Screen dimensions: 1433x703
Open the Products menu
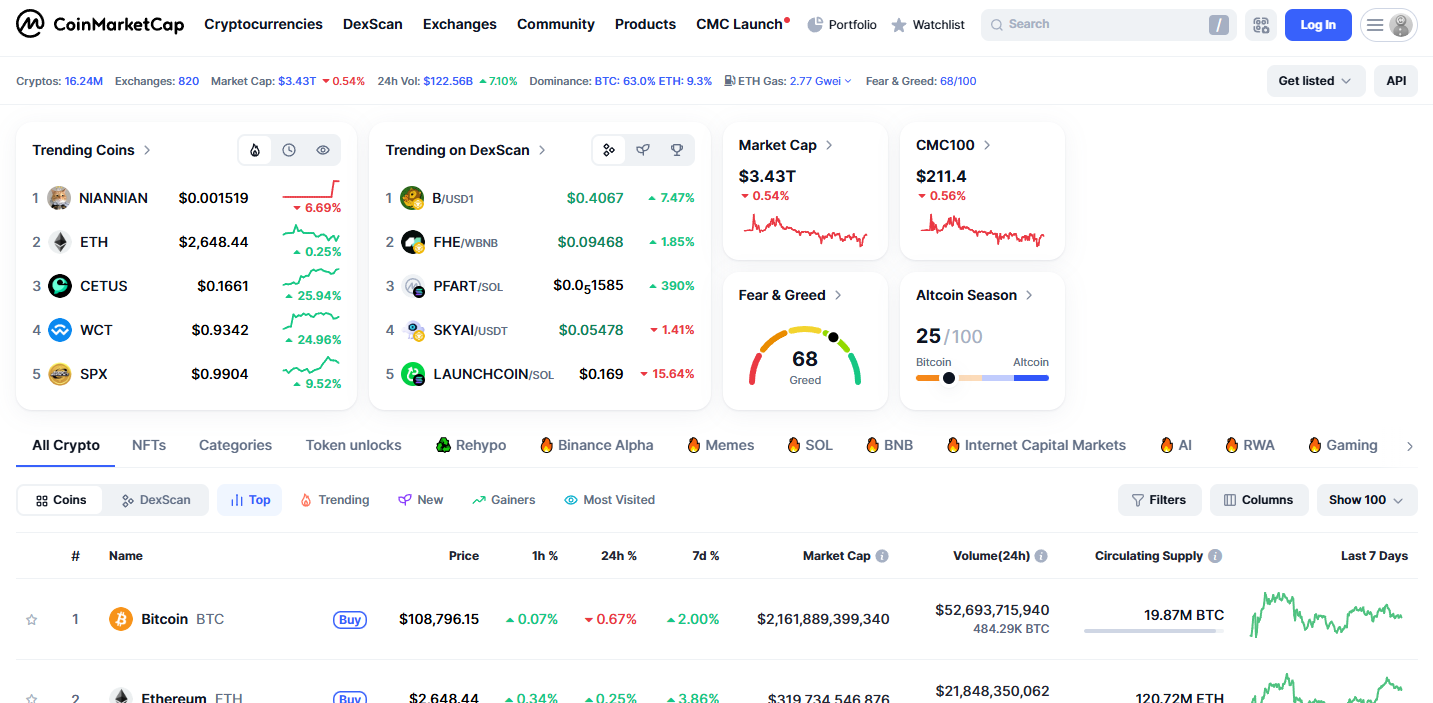point(645,24)
